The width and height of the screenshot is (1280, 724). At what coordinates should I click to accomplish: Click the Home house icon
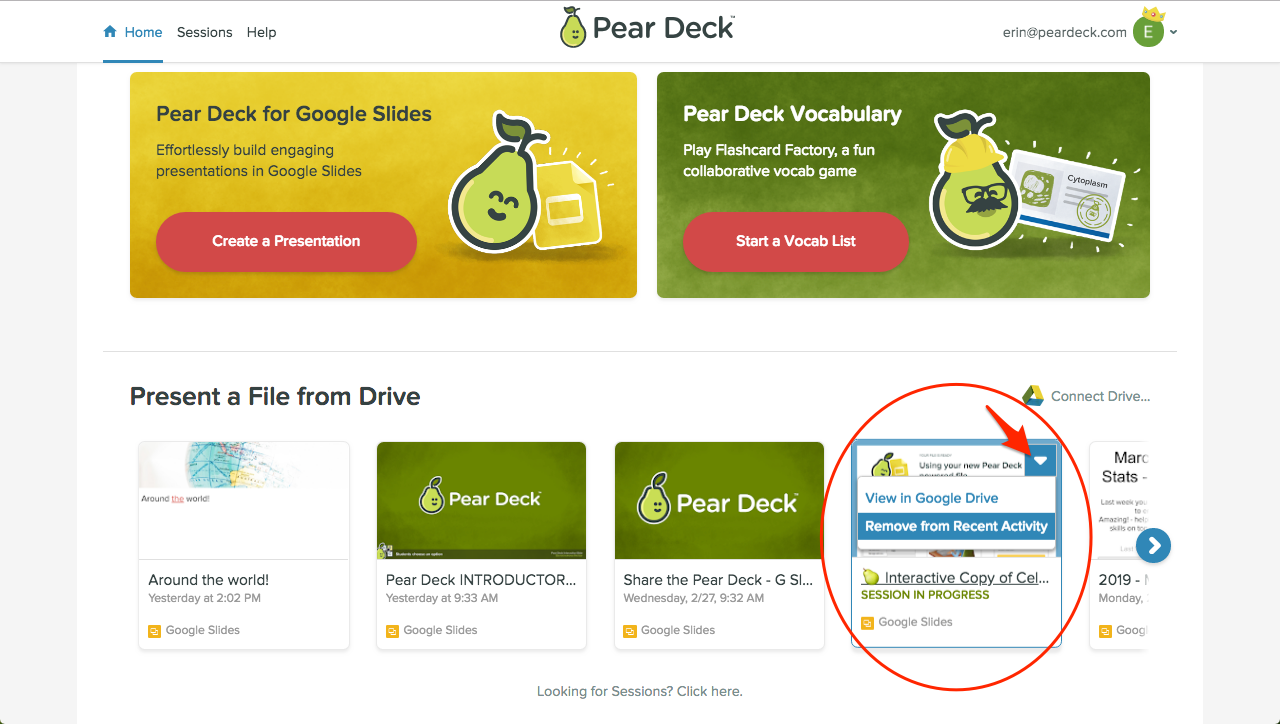pyautogui.click(x=110, y=32)
